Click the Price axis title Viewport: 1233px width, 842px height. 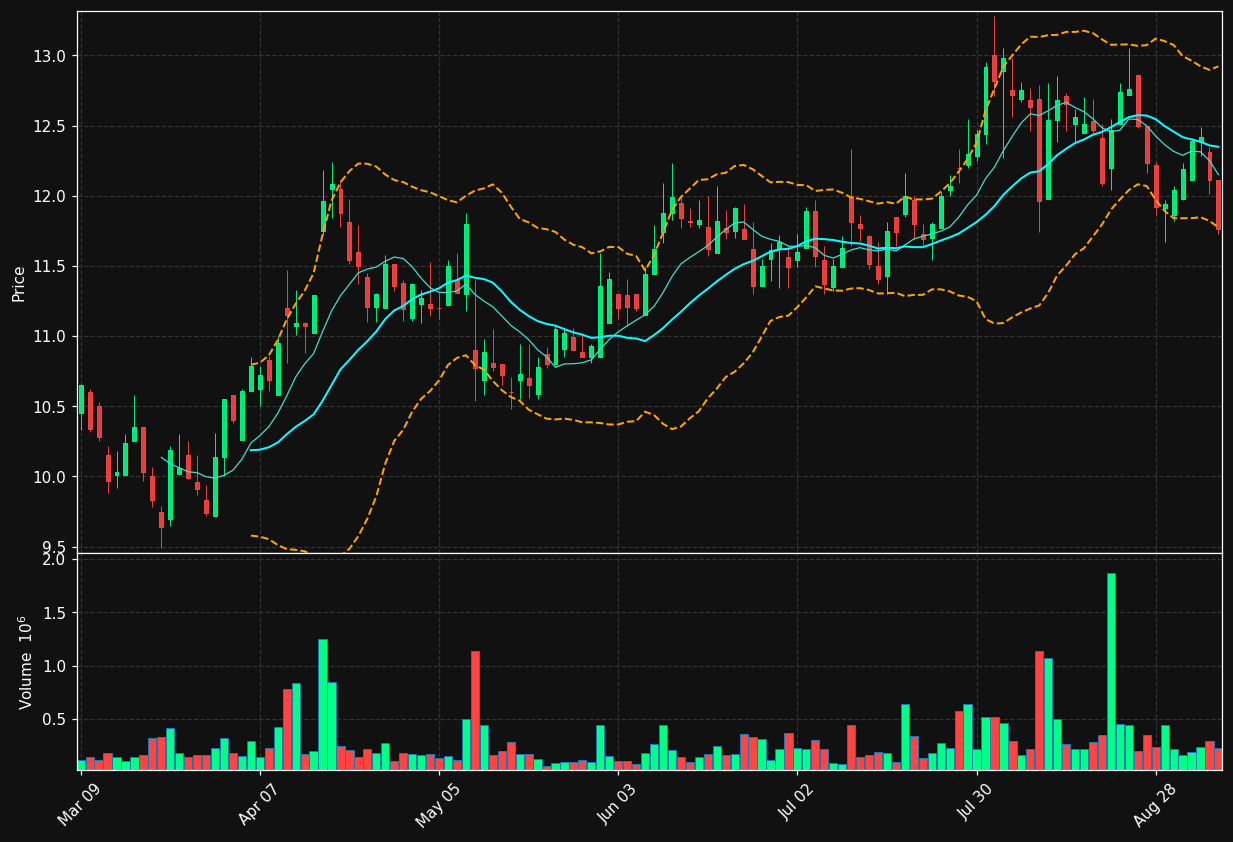point(19,283)
